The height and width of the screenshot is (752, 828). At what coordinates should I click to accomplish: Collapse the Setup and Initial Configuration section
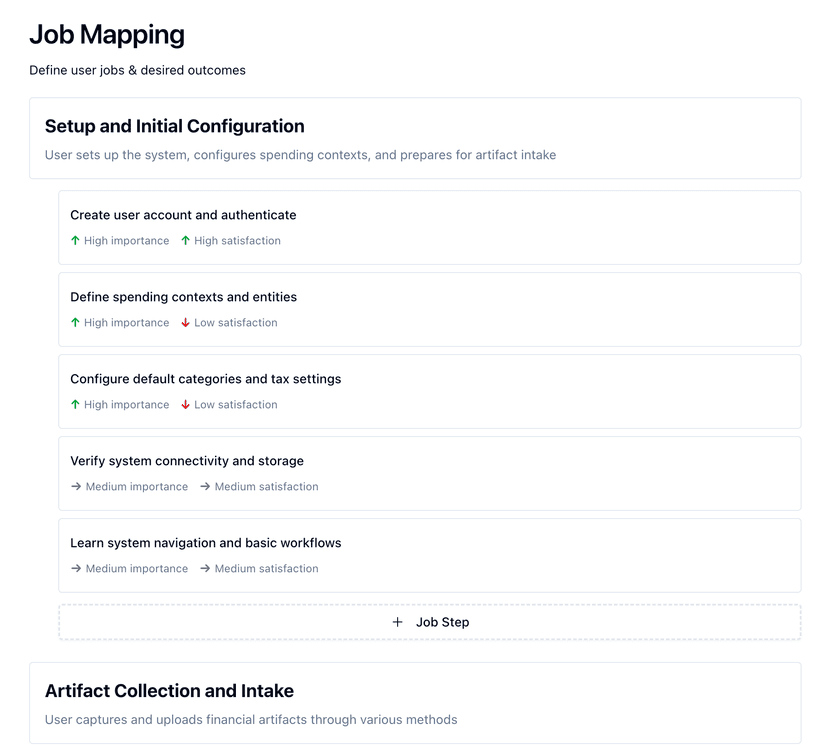(x=174, y=126)
